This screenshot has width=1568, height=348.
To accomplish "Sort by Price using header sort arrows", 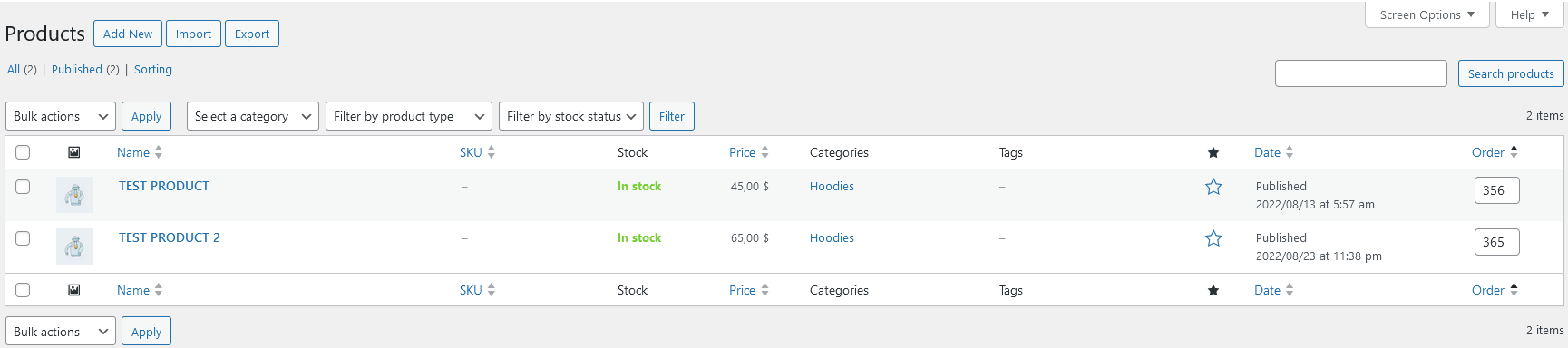I will (765, 152).
